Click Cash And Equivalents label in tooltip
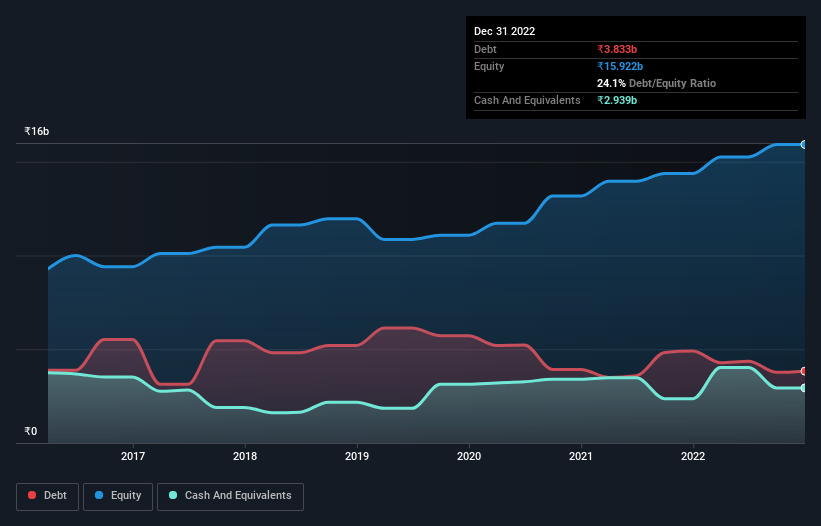This screenshot has width=821, height=526. (x=527, y=100)
